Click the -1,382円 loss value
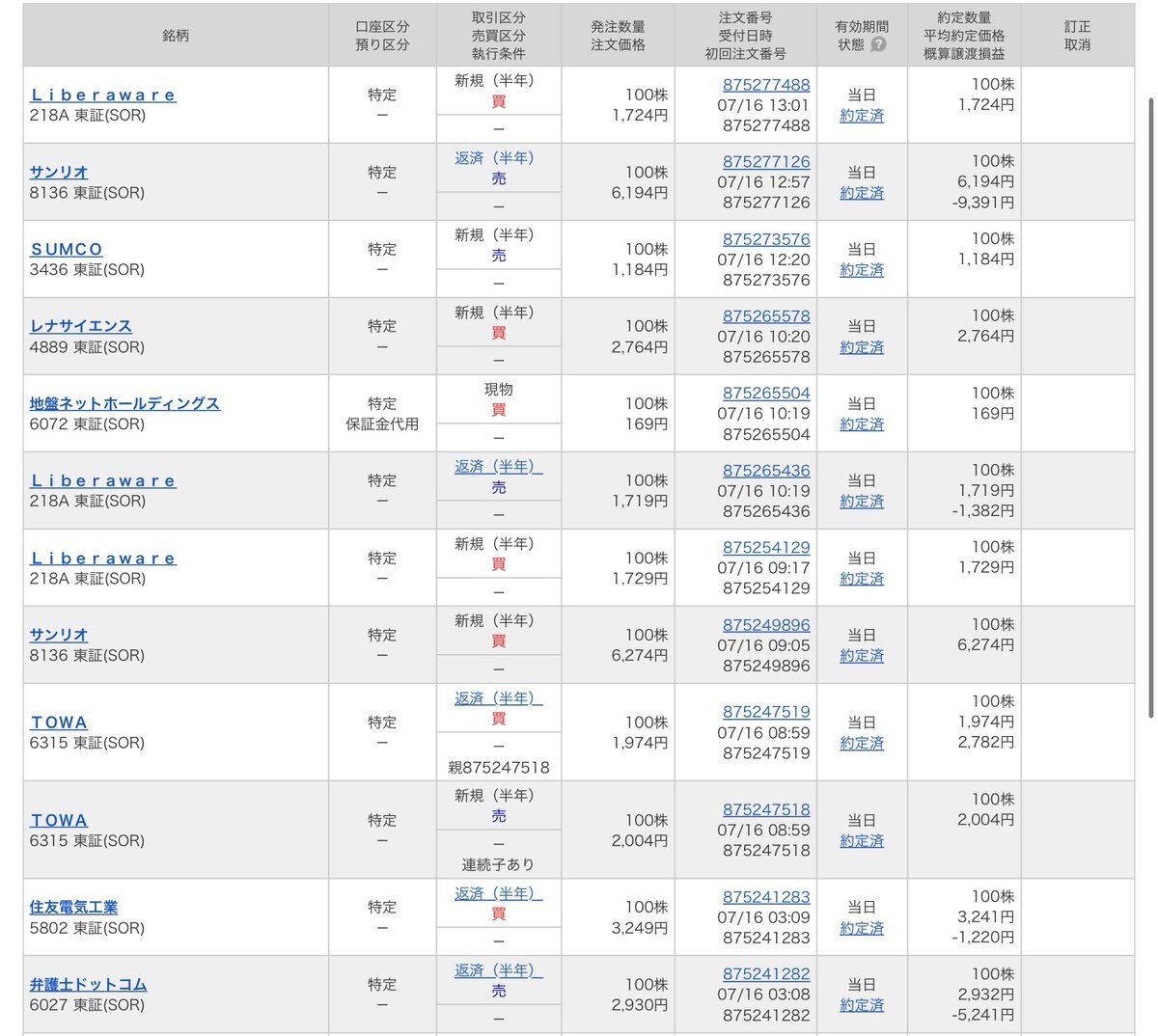The image size is (1158, 1036). (982, 511)
